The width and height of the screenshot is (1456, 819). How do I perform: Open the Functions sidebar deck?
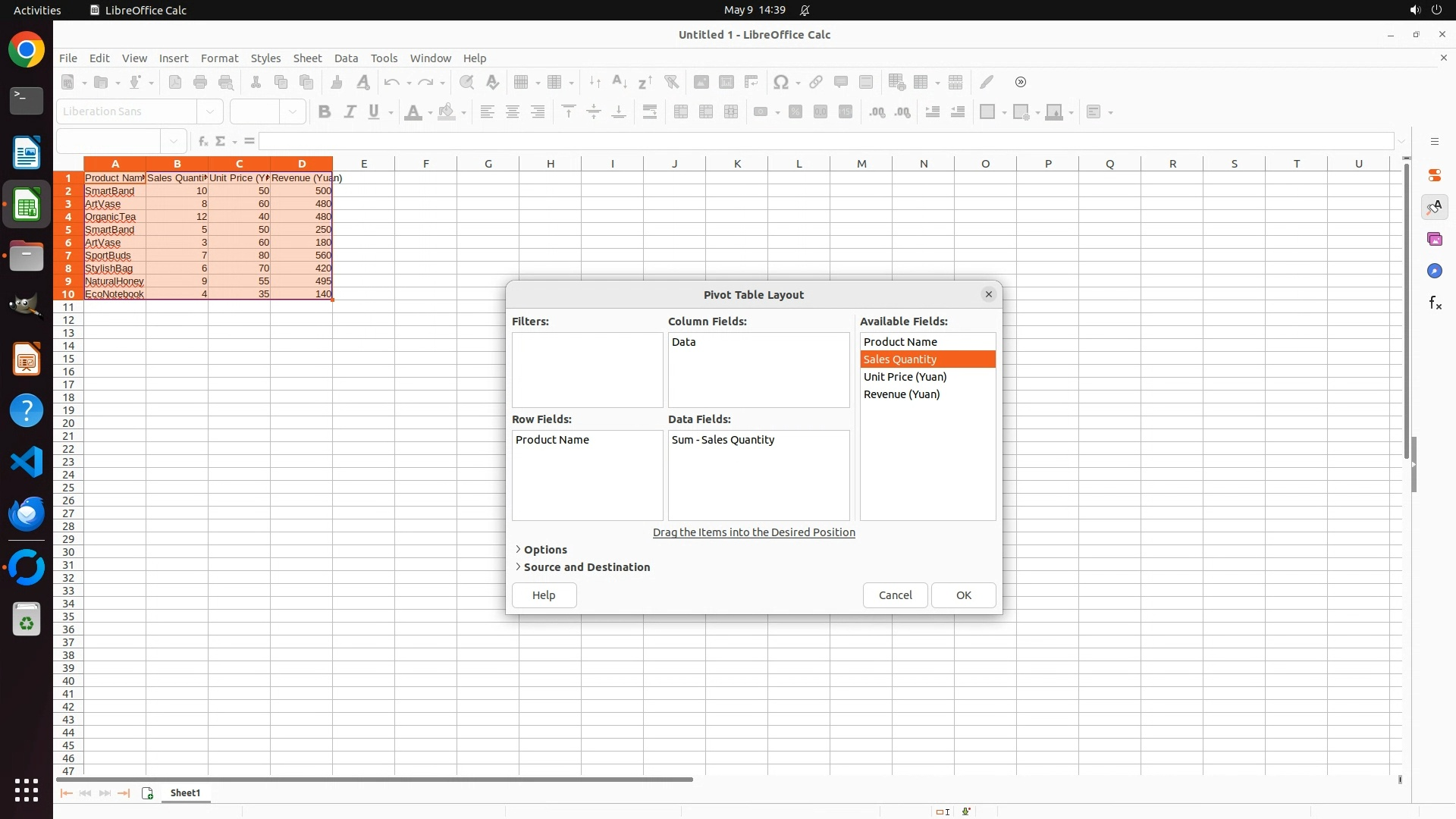pyautogui.click(x=1434, y=303)
